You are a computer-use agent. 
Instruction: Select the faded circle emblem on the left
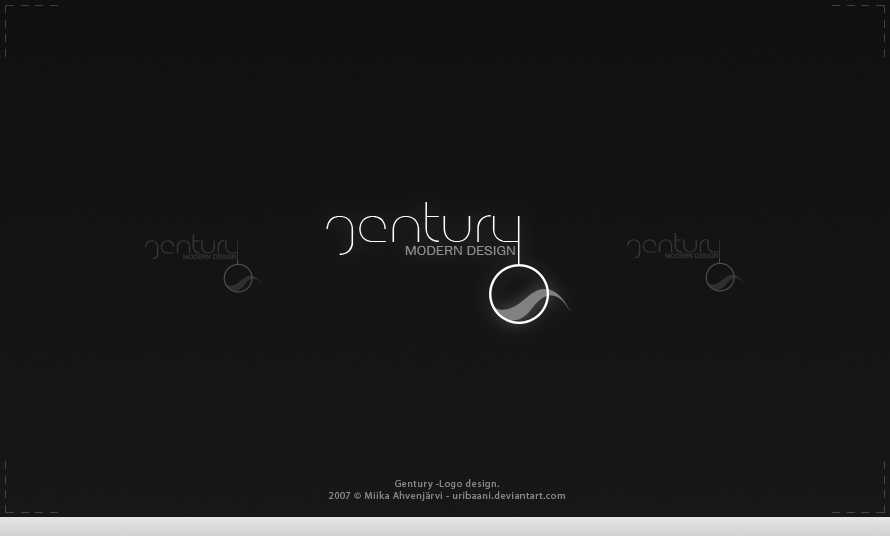click(x=237, y=278)
